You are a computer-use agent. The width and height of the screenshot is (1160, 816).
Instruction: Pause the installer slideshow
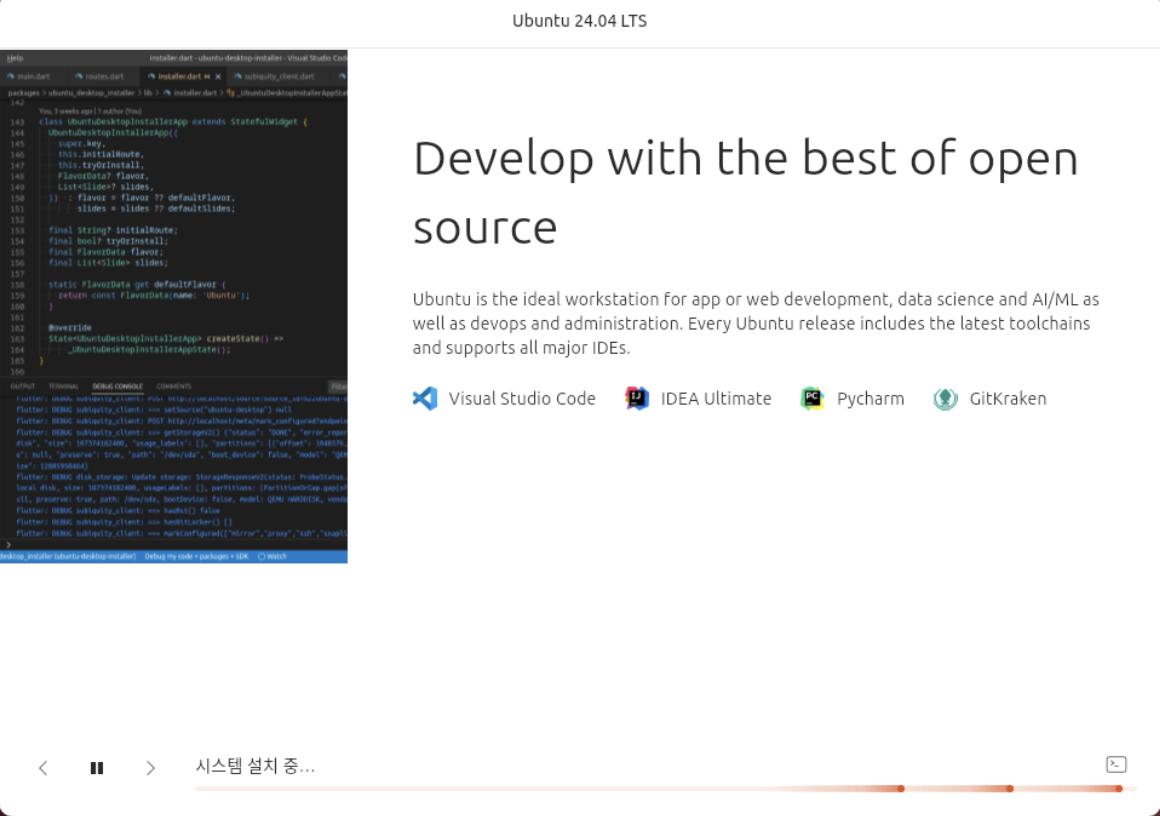click(97, 768)
